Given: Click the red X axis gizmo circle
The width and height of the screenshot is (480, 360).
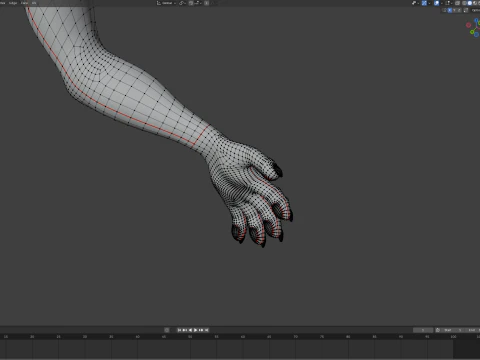Looking at the screenshot, I should click(x=468, y=25).
